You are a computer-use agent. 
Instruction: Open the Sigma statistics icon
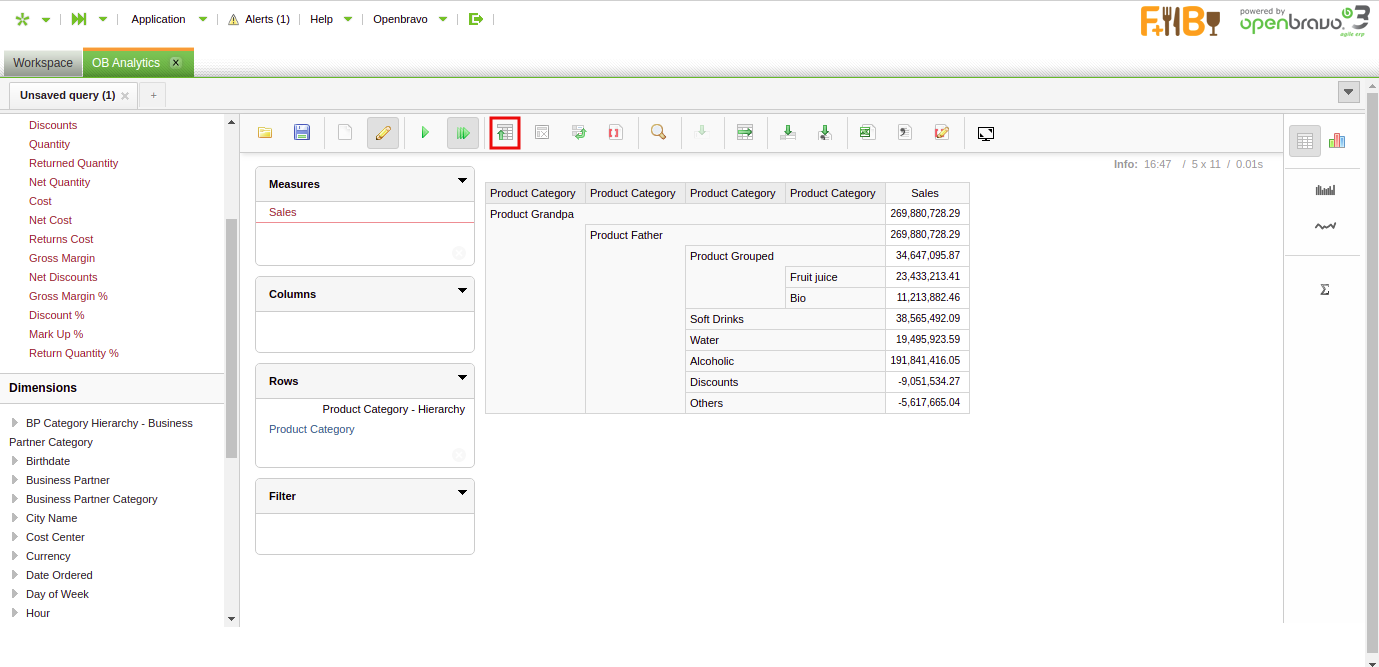(x=1324, y=290)
